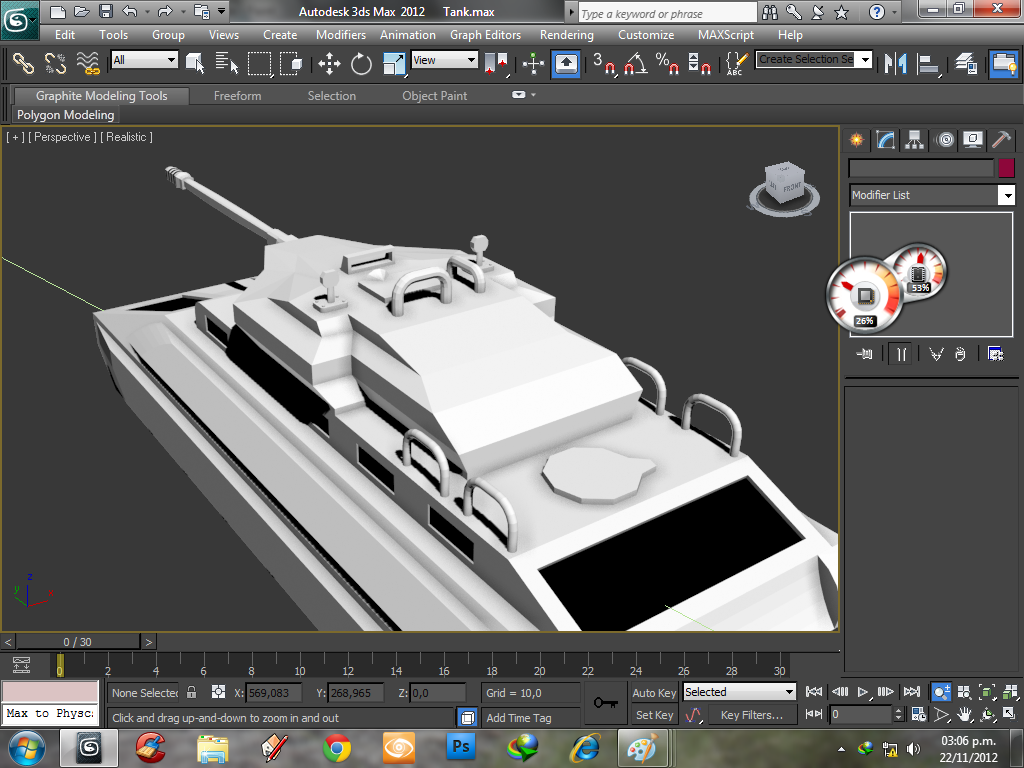This screenshot has height=768, width=1024.
Task: Click the object color swatch
Action: tap(1006, 168)
